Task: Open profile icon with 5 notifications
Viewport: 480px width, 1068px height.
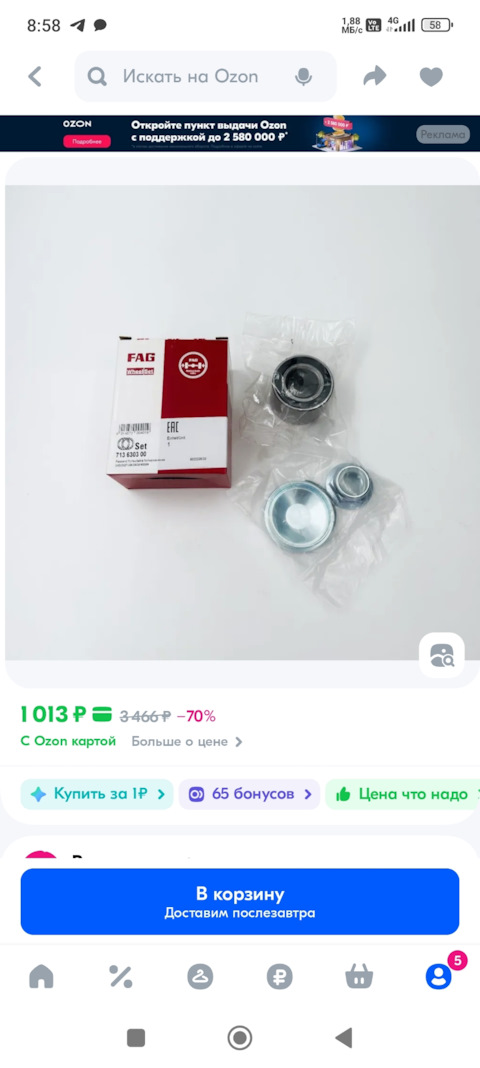Action: coord(438,977)
